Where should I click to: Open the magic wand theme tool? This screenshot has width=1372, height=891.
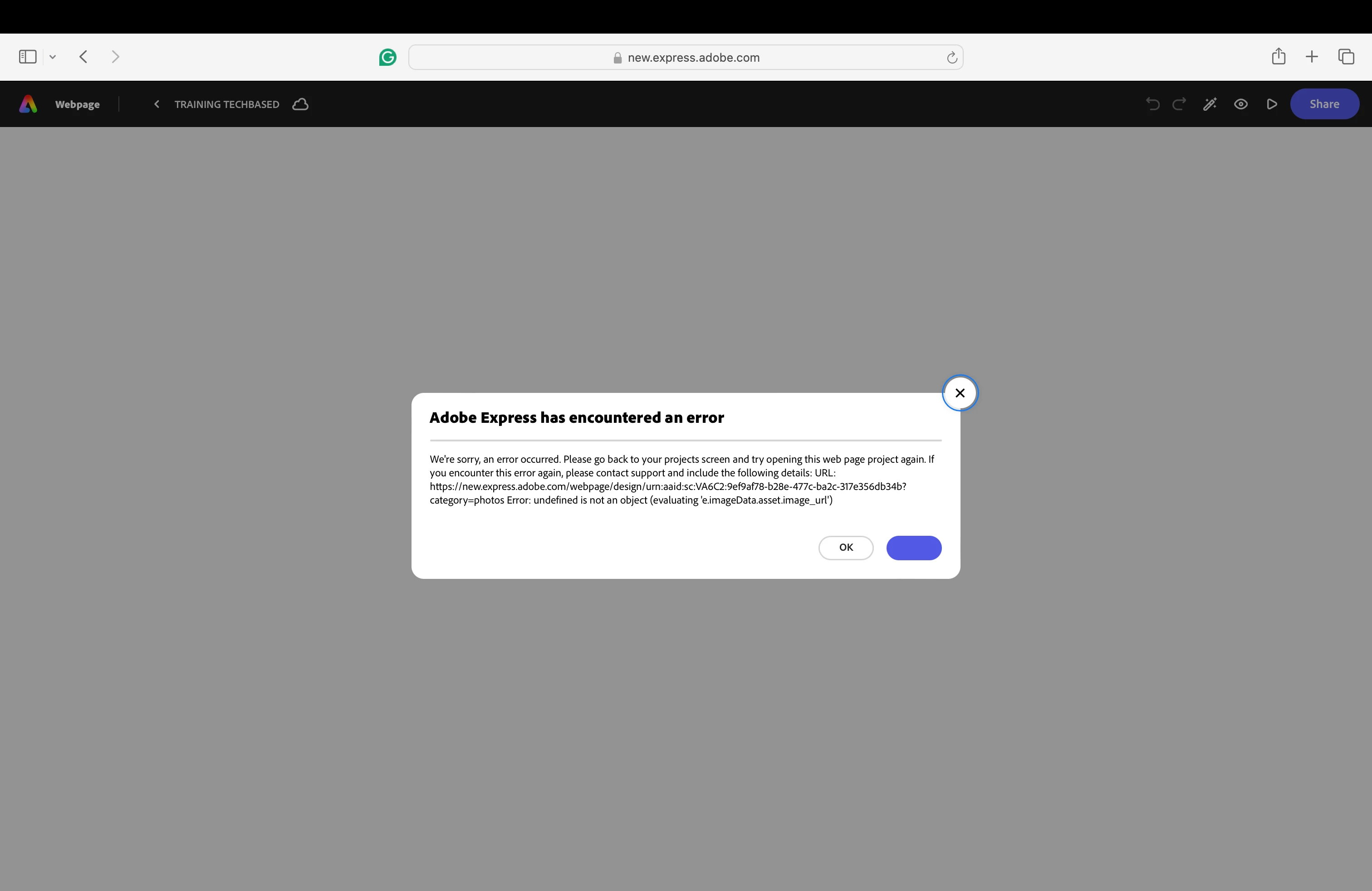coord(1210,104)
